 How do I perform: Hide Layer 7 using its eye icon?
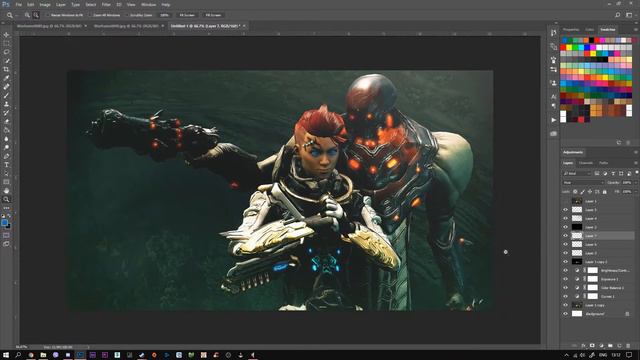pyautogui.click(x=566, y=236)
